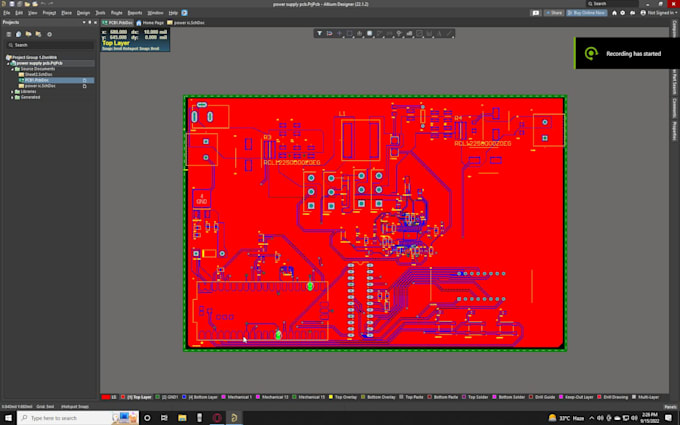Select the Place Via tool
The image size is (680, 425).
399,33
